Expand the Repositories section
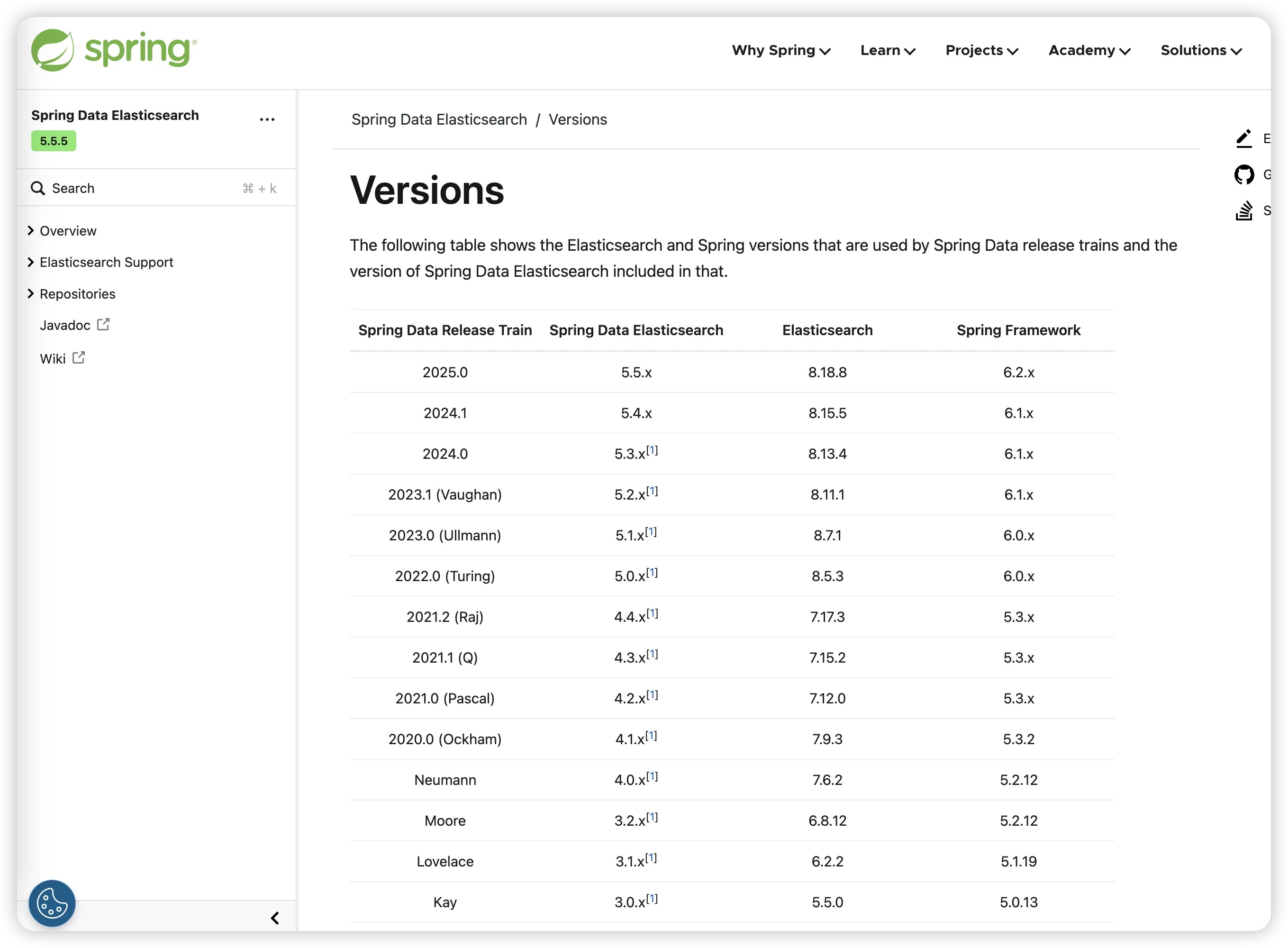Viewport: 1288px width, 948px height. coord(31,294)
